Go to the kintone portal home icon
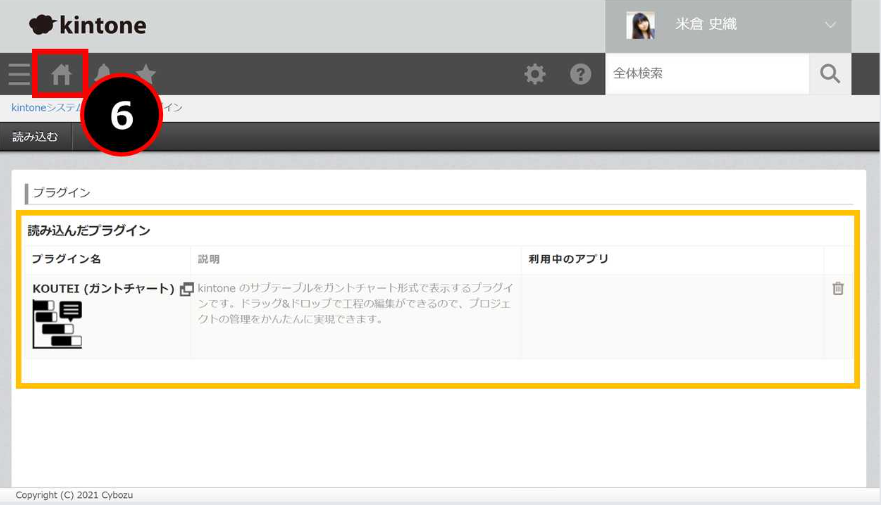881x505 pixels. point(61,74)
